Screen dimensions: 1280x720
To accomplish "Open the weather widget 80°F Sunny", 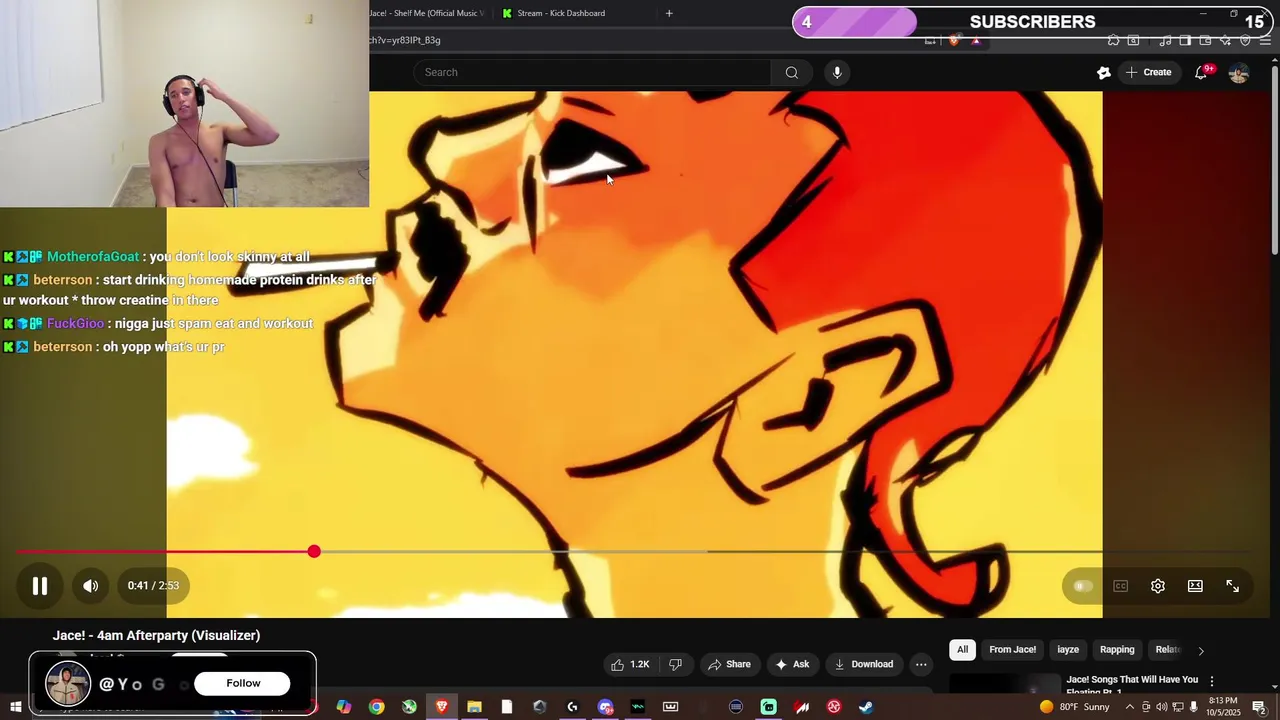I will (1075, 707).
